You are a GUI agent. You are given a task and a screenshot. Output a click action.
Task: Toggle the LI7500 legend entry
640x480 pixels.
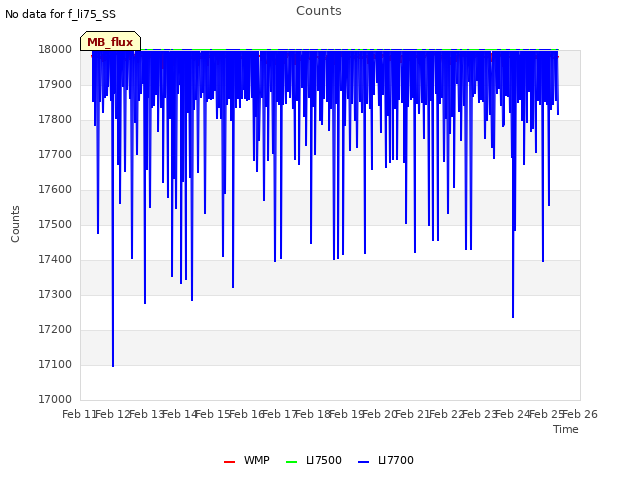click(313, 460)
